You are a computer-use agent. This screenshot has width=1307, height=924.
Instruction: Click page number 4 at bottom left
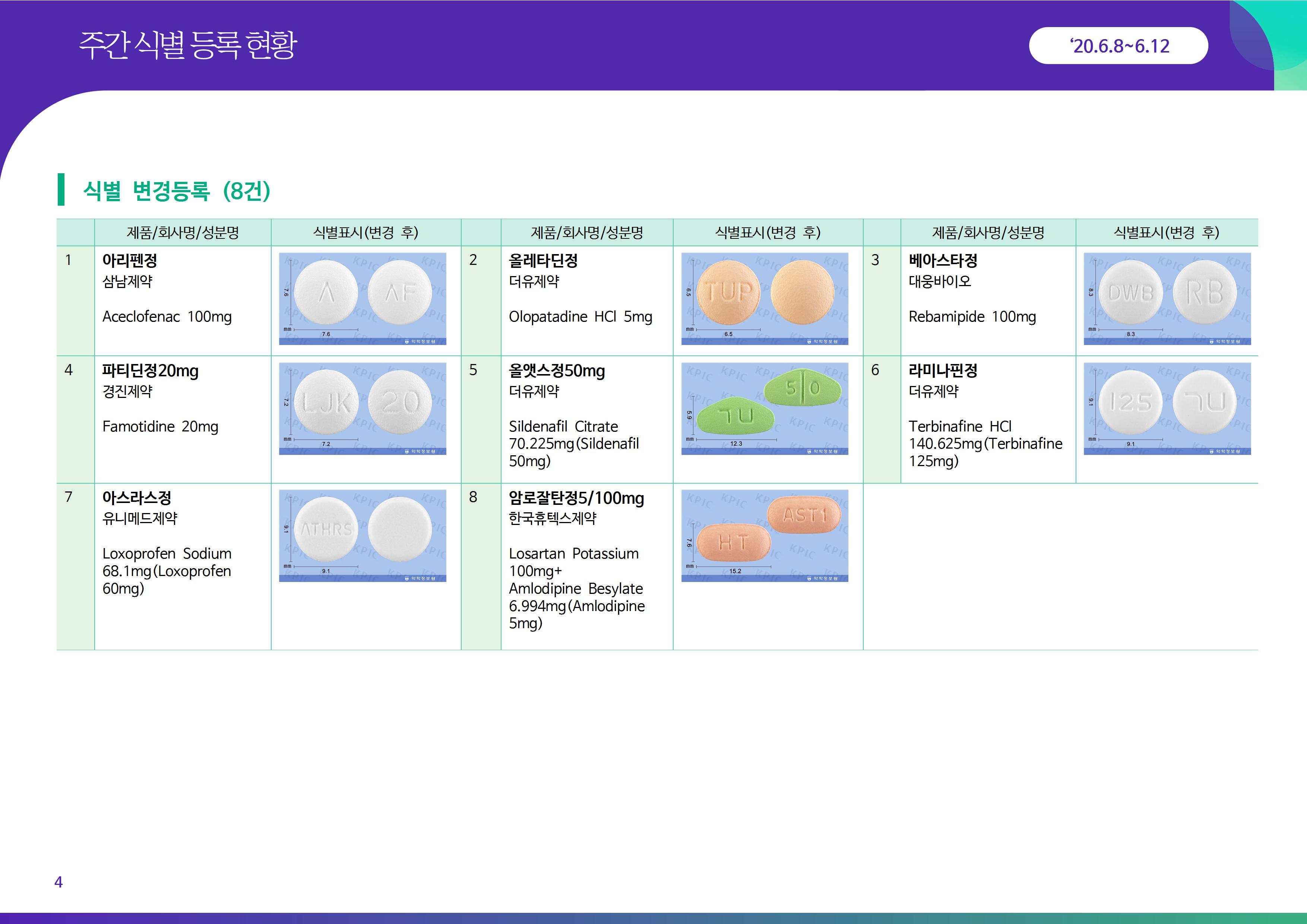click(x=58, y=882)
